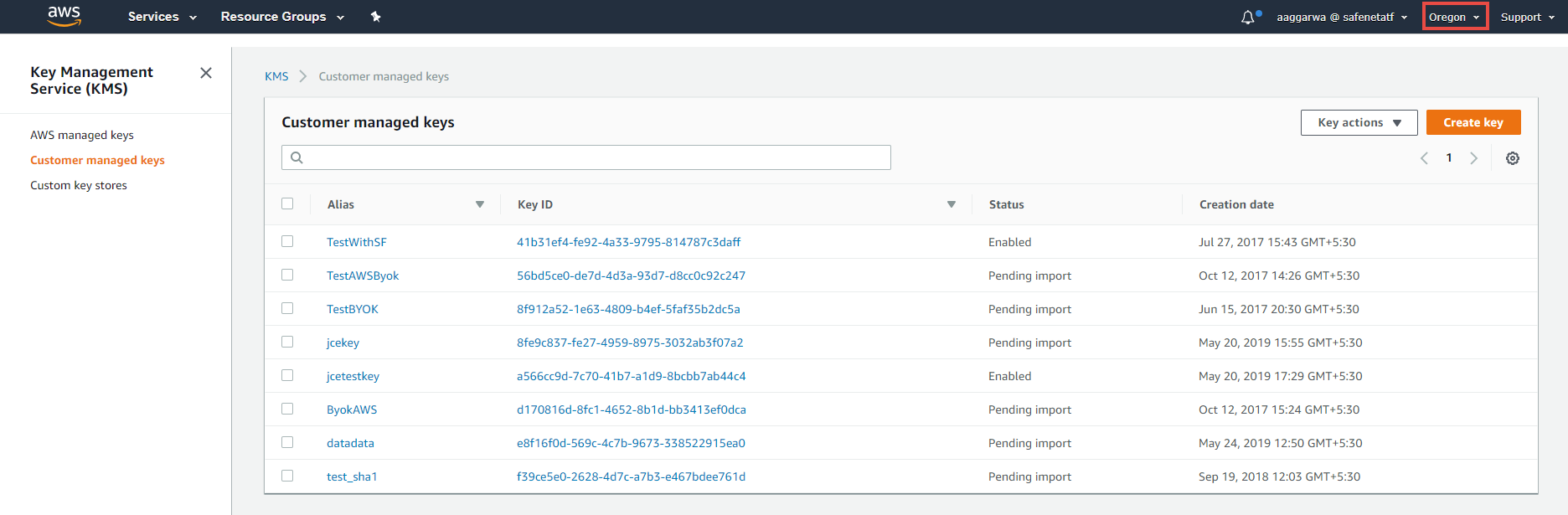Image resolution: width=1568 pixels, height=515 pixels.
Task: Close the Key Management Service sidebar
Action: pyautogui.click(x=206, y=73)
